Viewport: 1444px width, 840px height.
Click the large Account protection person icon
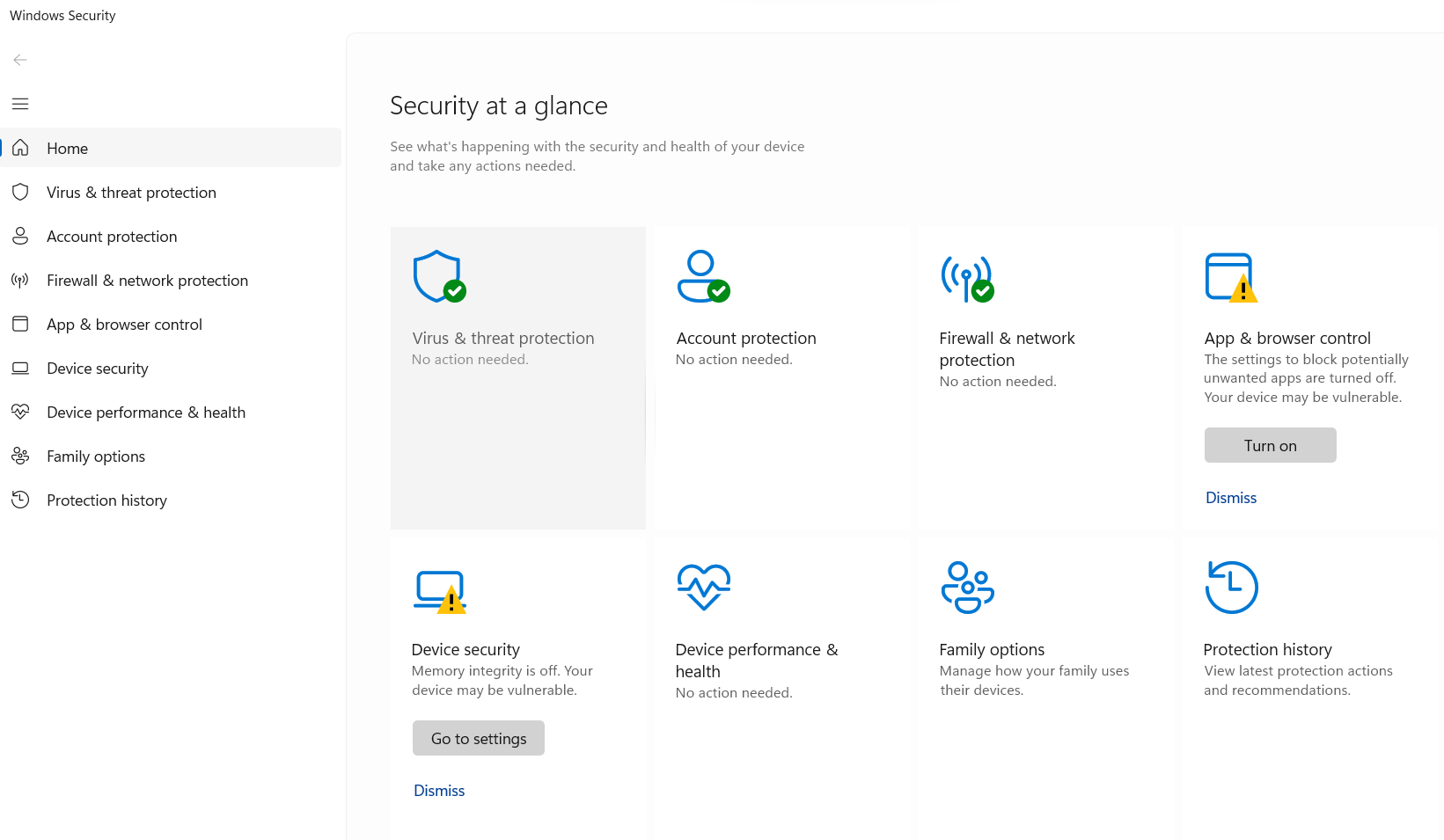click(703, 277)
